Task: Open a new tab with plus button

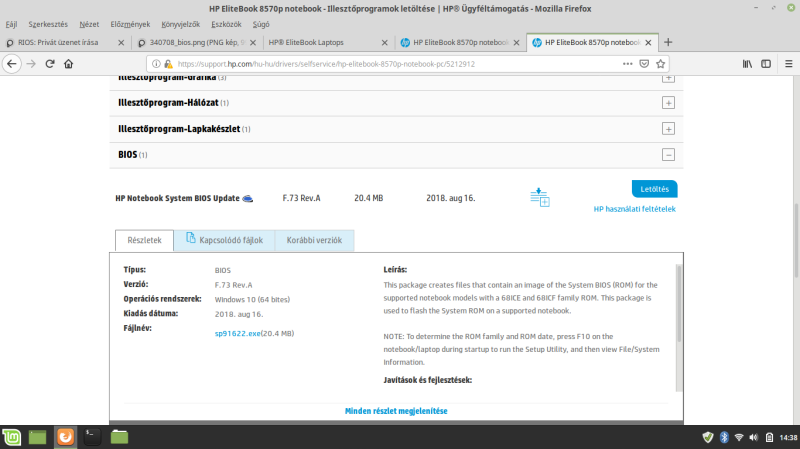Action: (668, 42)
